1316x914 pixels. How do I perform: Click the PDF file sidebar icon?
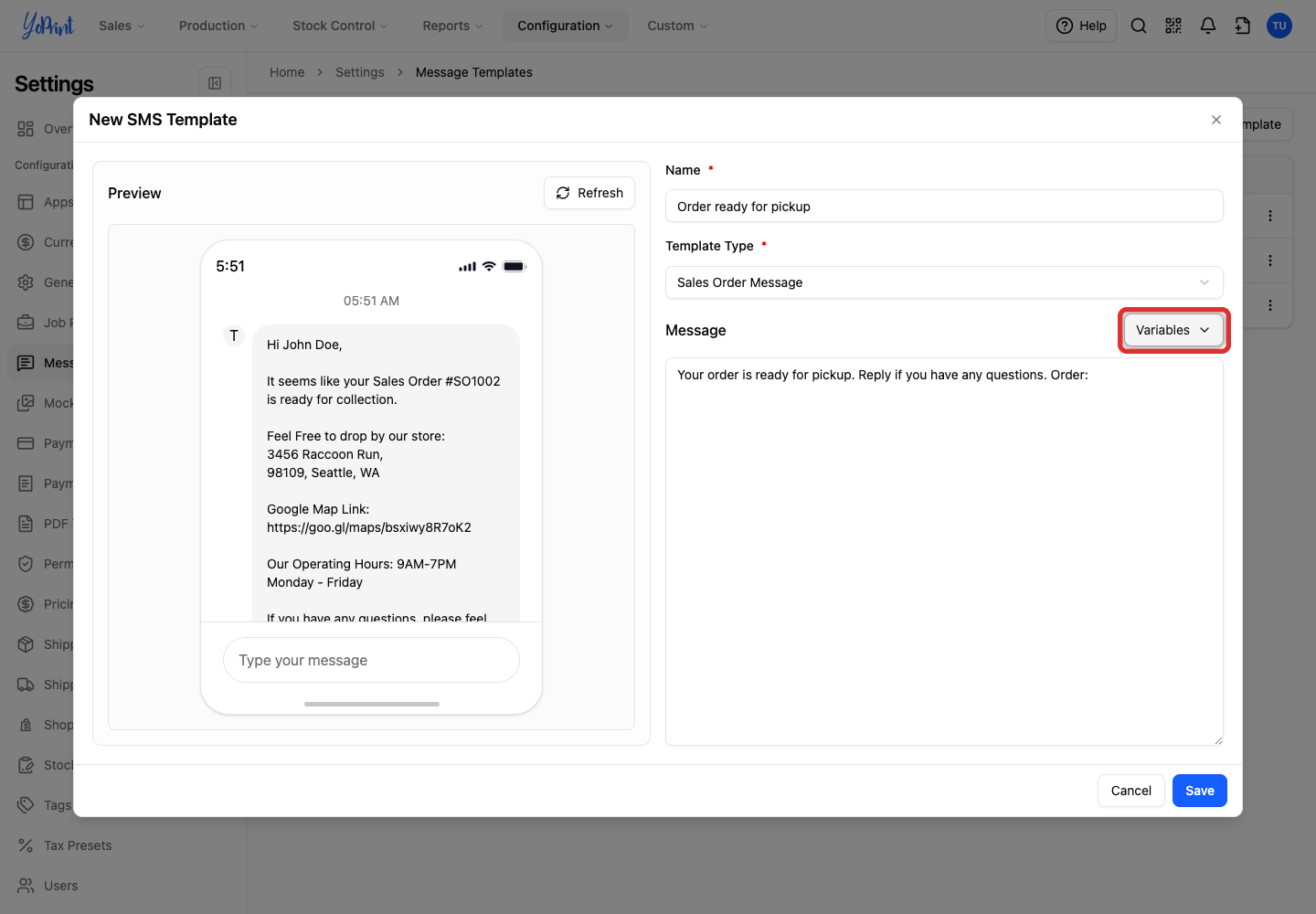point(26,524)
